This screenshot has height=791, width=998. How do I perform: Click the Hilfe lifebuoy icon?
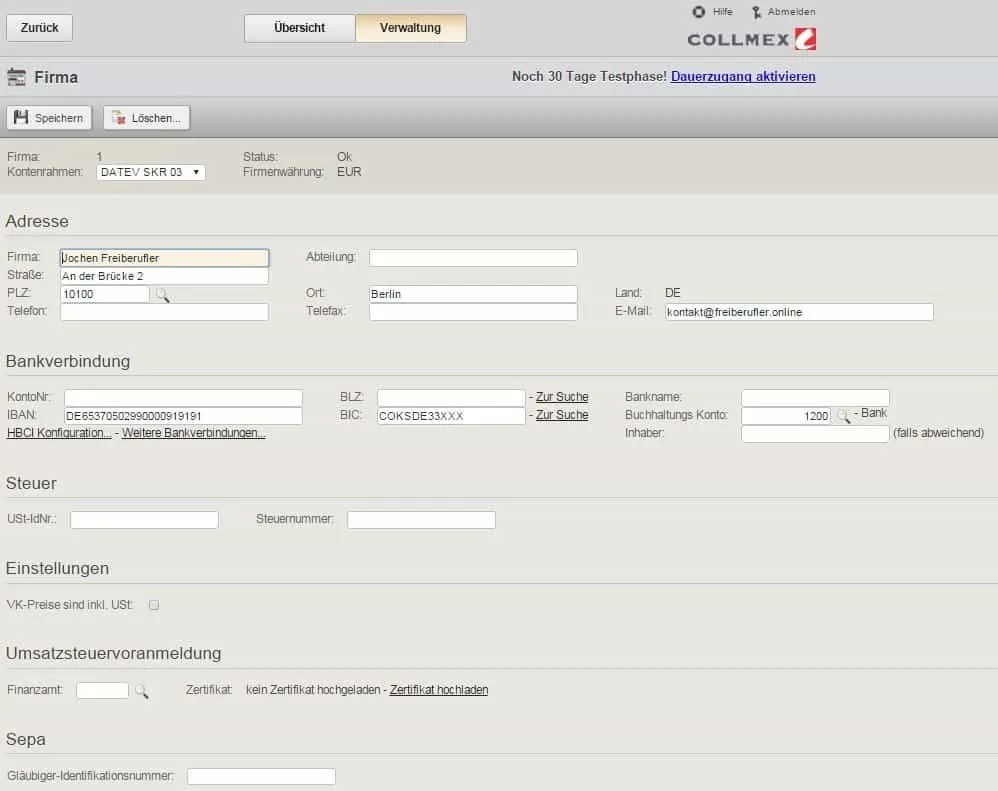(699, 12)
